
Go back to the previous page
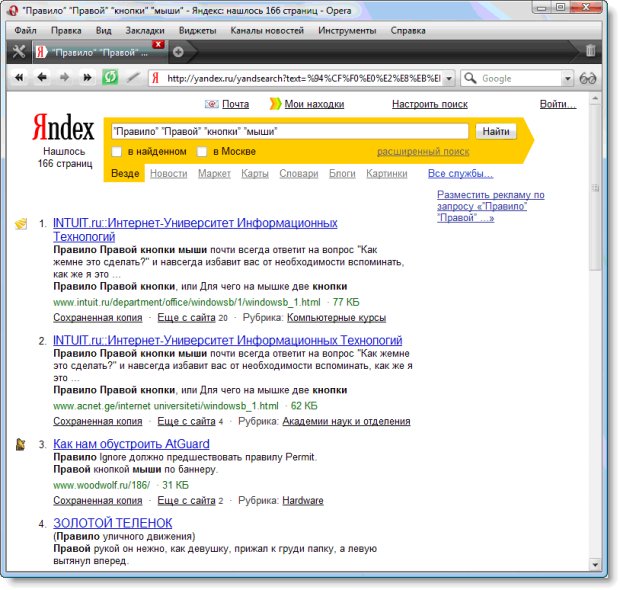point(42,78)
